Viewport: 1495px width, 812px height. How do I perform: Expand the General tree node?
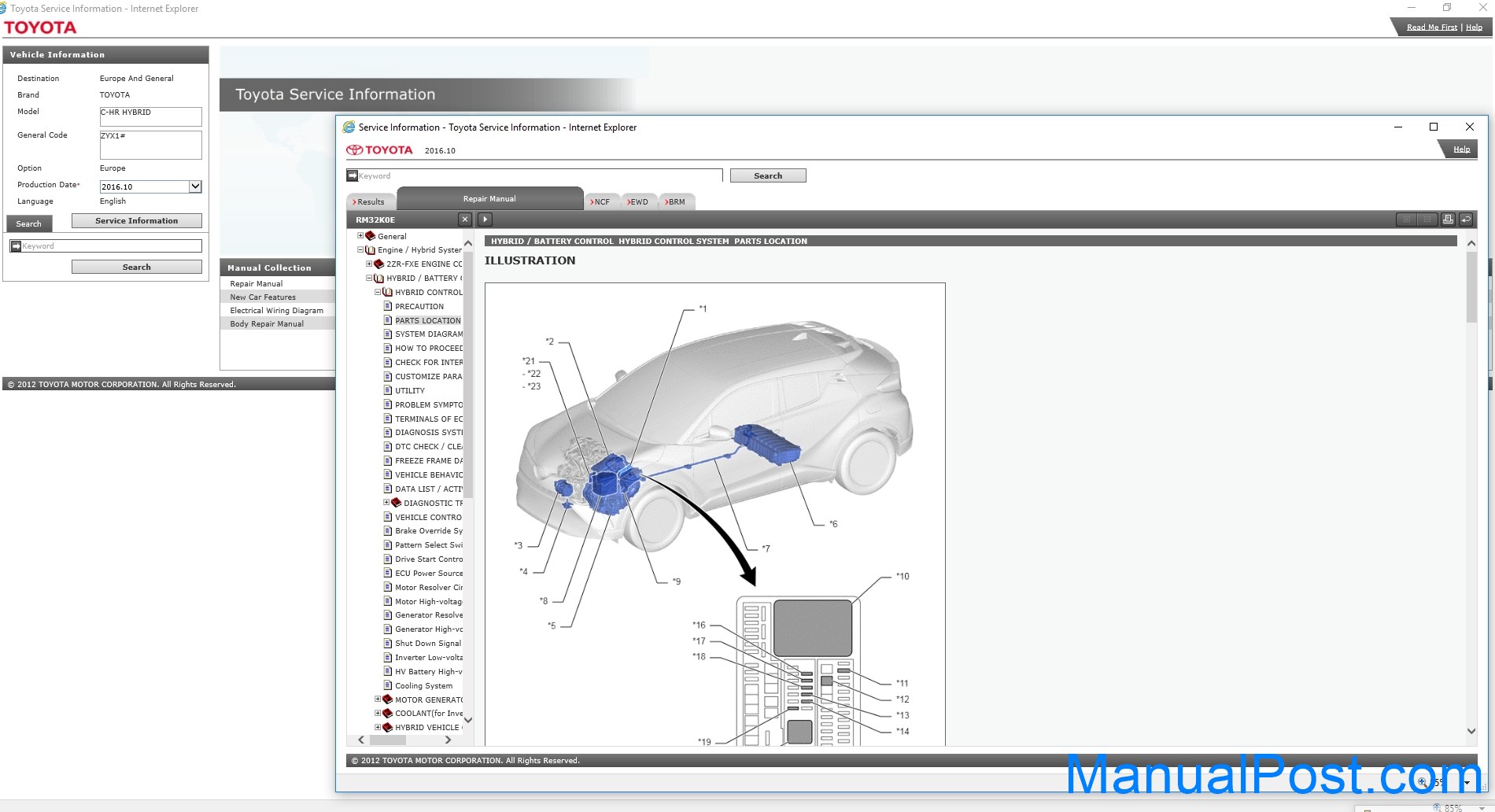(360, 236)
